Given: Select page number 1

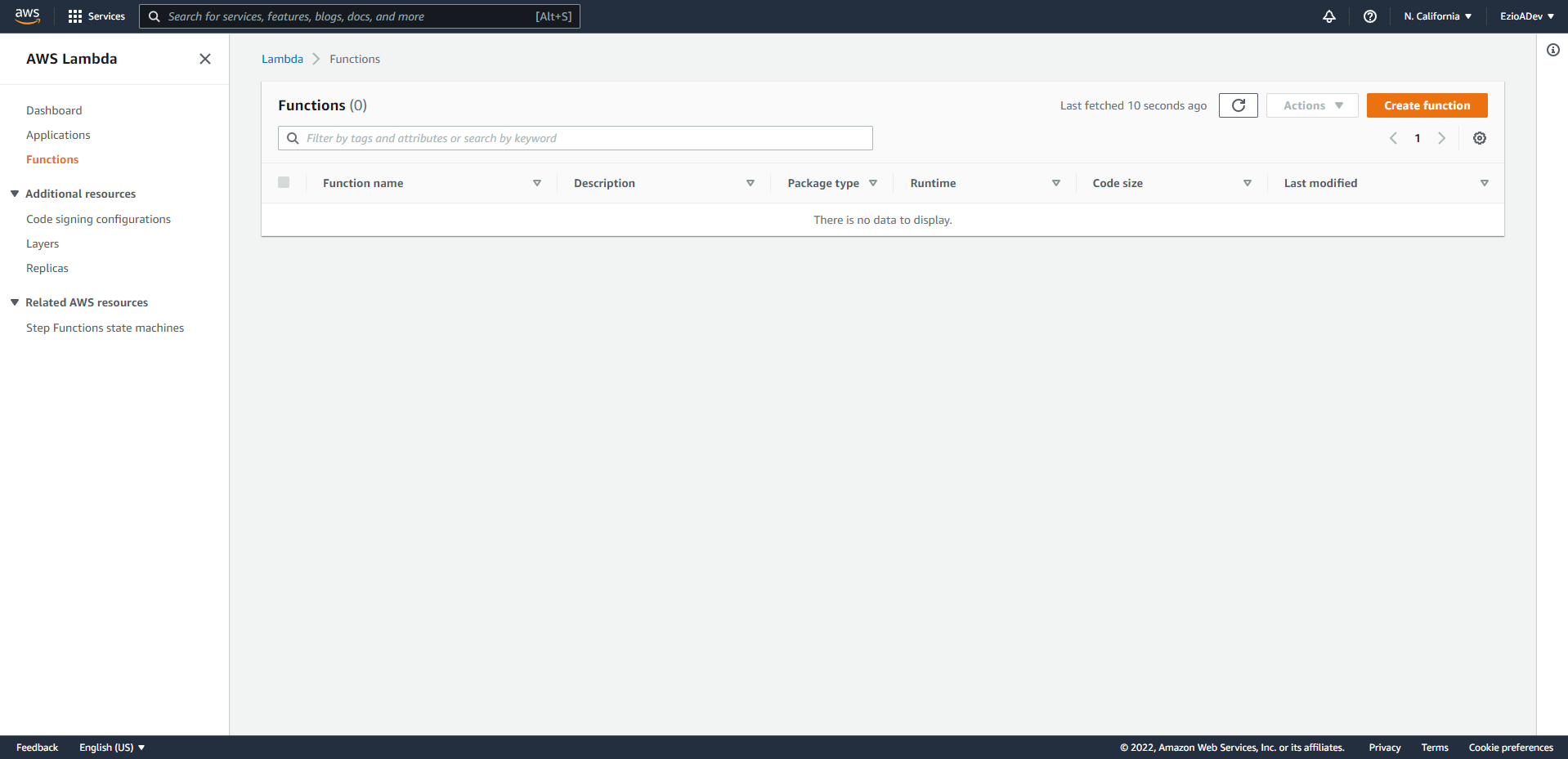Looking at the screenshot, I should [1418, 138].
